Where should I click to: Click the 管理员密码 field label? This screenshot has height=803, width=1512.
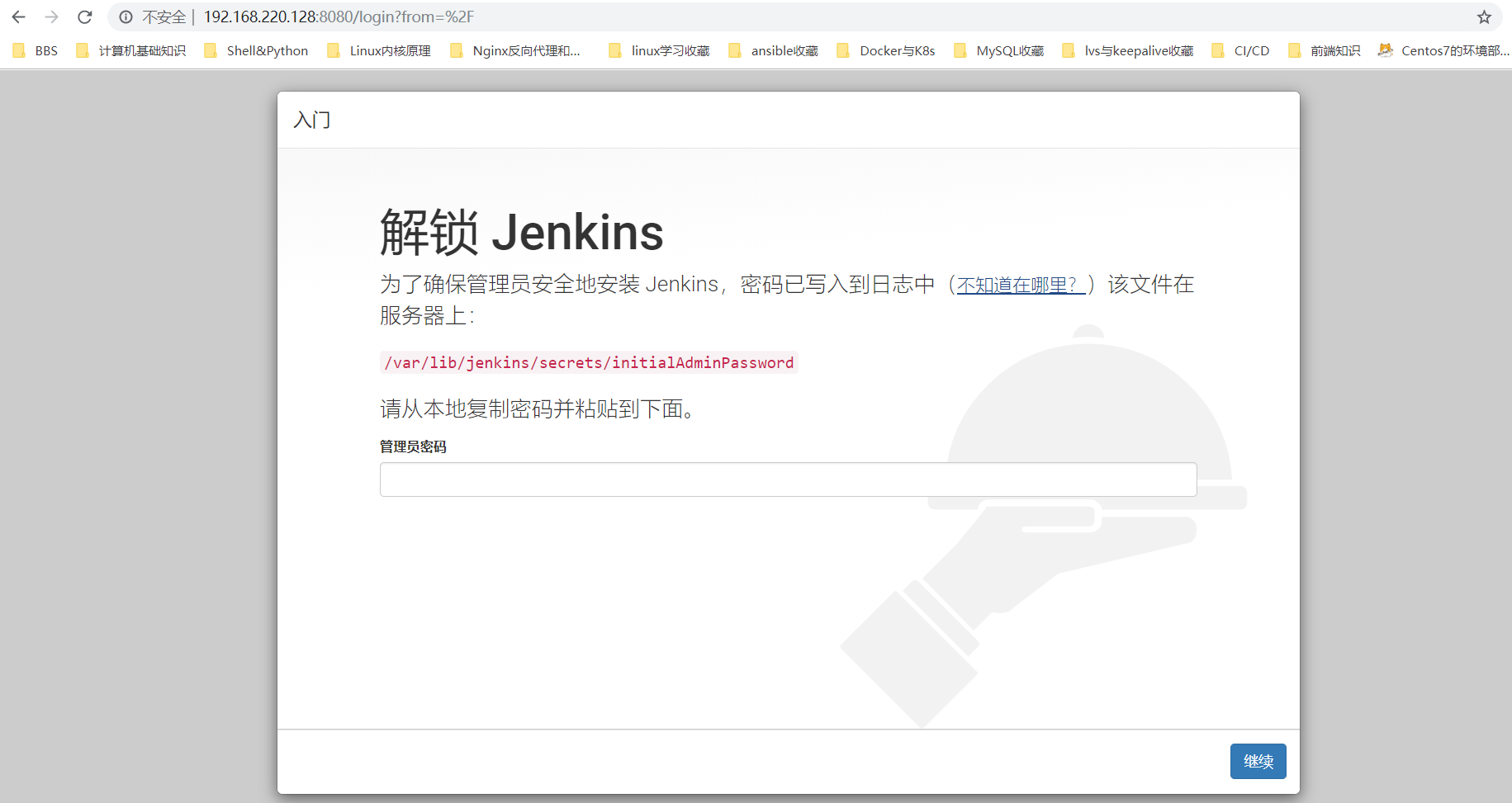(x=413, y=446)
